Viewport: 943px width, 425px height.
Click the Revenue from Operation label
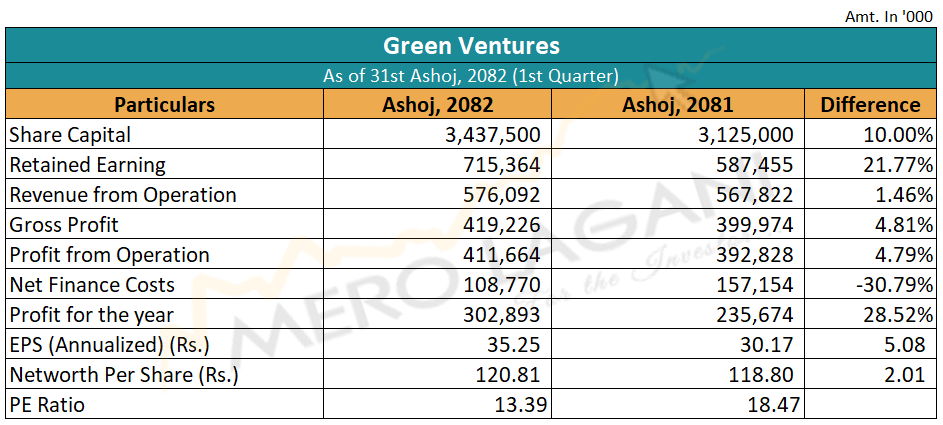tap(122, 195)
